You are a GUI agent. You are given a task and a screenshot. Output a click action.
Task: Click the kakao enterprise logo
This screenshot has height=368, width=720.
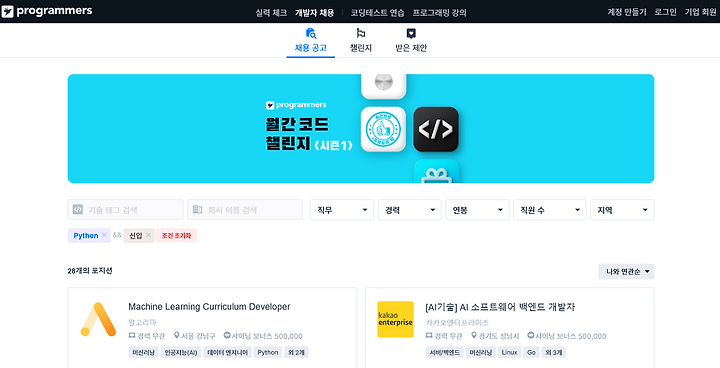point(395,319)
